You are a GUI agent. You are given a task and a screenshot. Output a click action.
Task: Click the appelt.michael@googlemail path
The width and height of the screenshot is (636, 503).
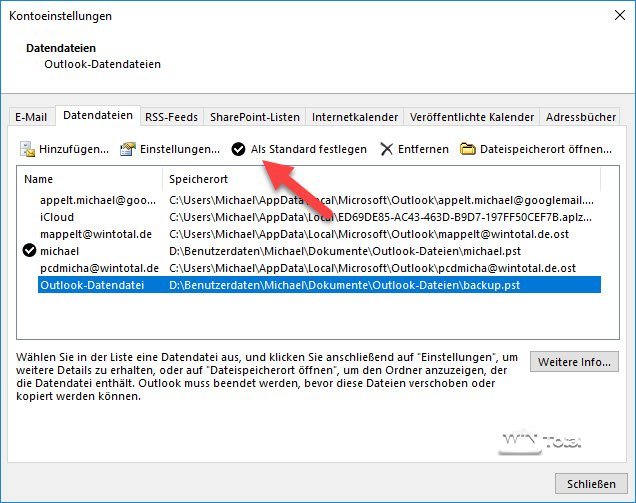pyautogui.click(x=381, y=200)
